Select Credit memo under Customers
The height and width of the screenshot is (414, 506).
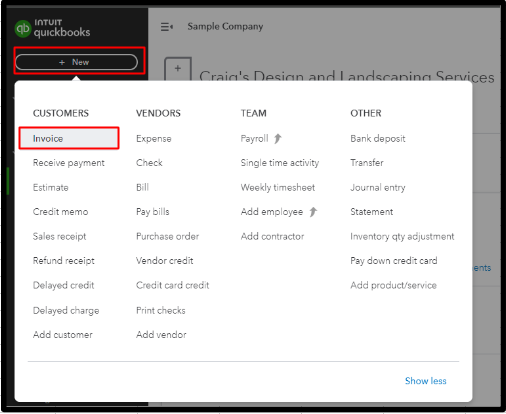pyautogui.click(x=60, y=212)
